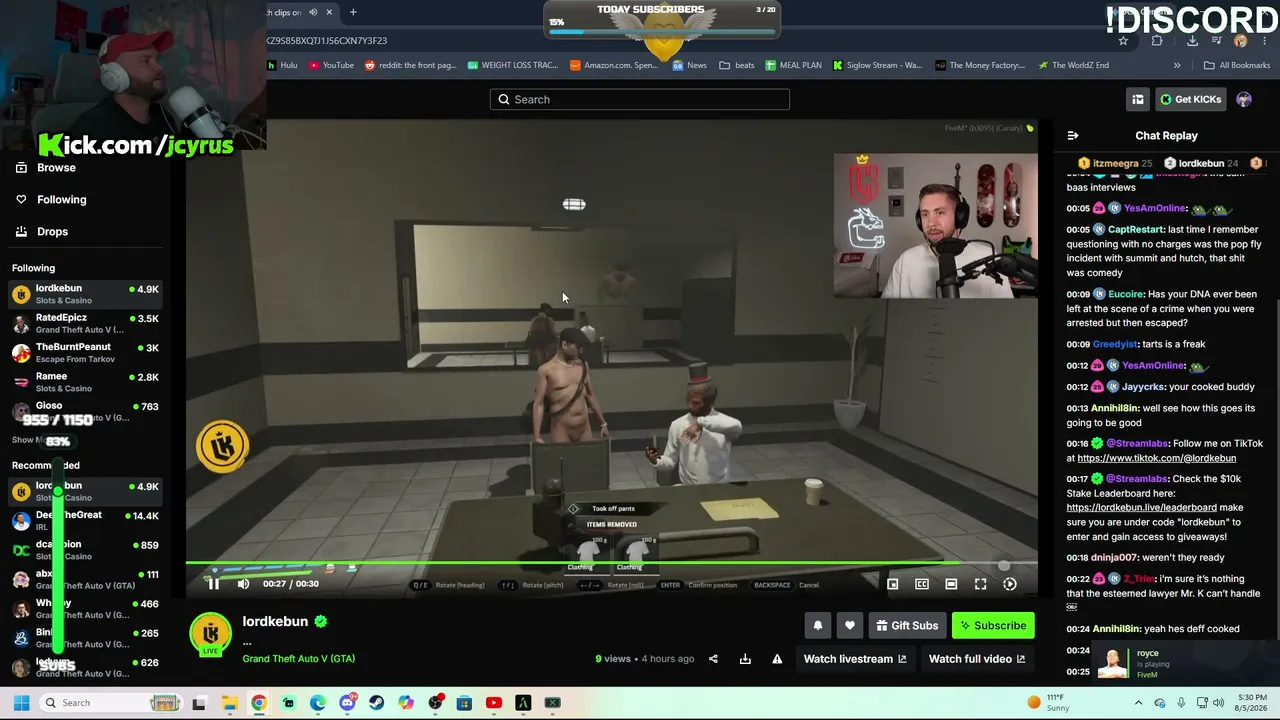Image resolution: width=1280 pixels, height=720 pixels.
Task: Click the notification bell for lordkebun
Action: point(818,626)
